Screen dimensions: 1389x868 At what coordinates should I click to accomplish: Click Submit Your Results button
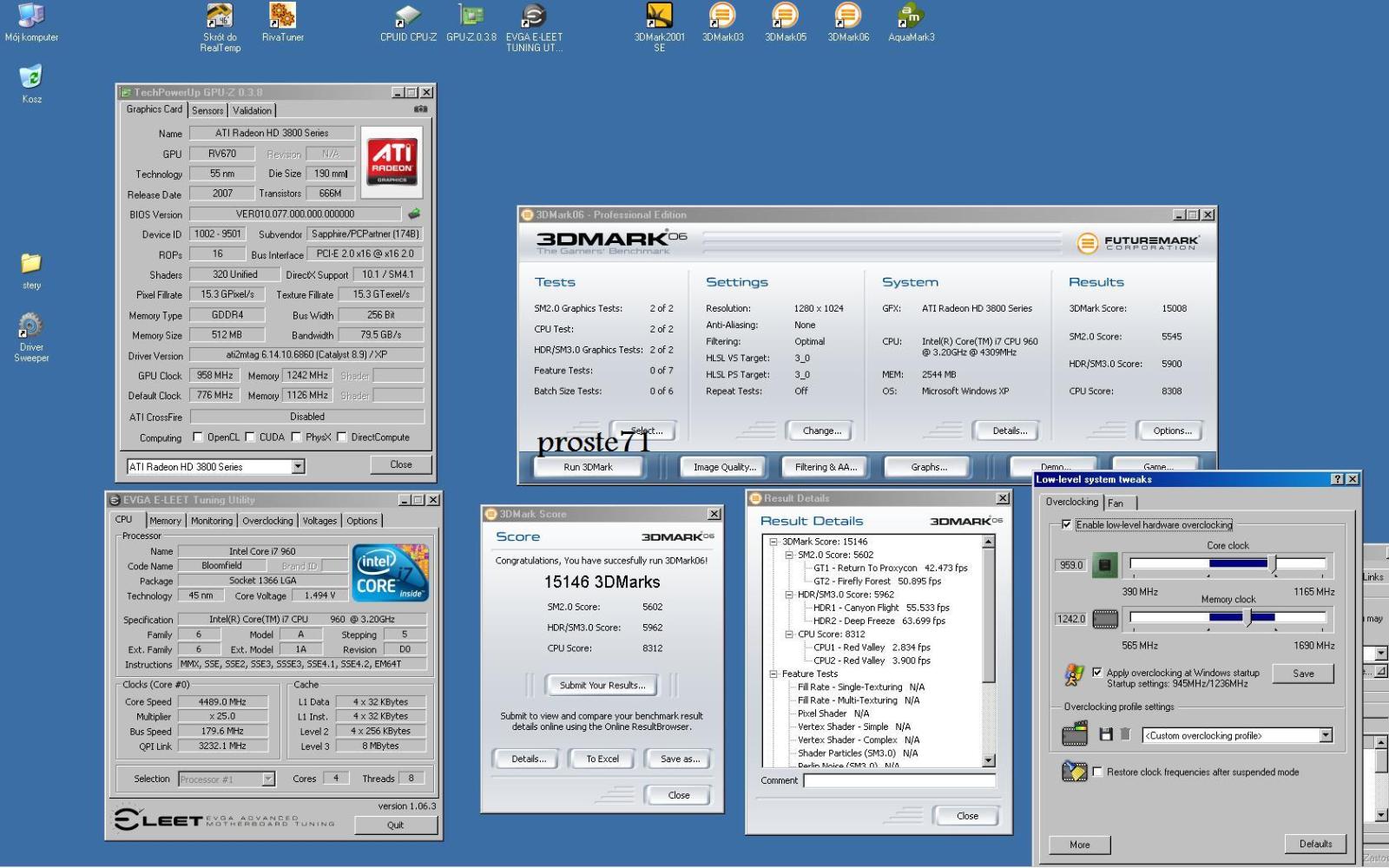[602, 686]
